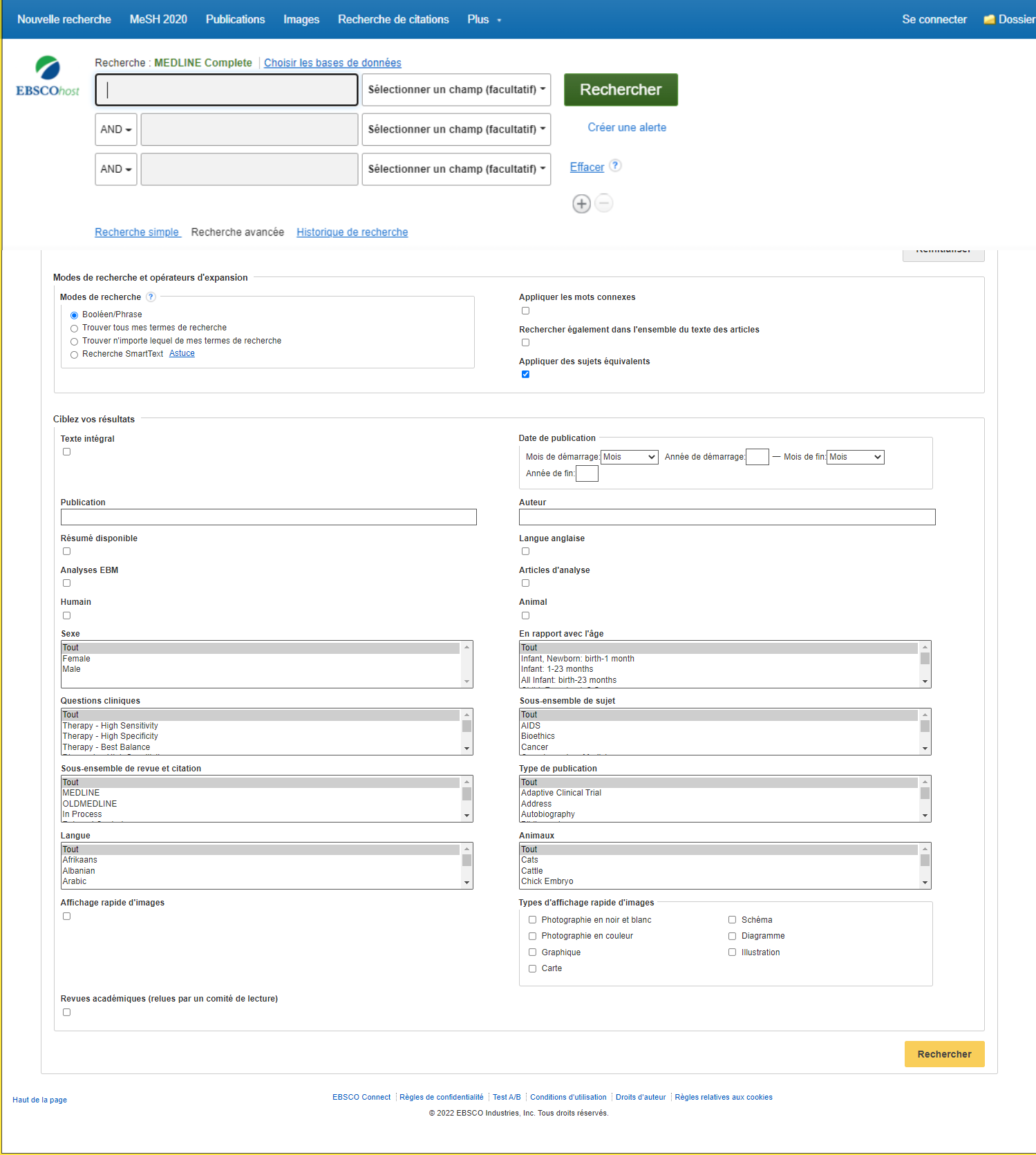Enable Appliquer les mots connexes

point(525,311)
